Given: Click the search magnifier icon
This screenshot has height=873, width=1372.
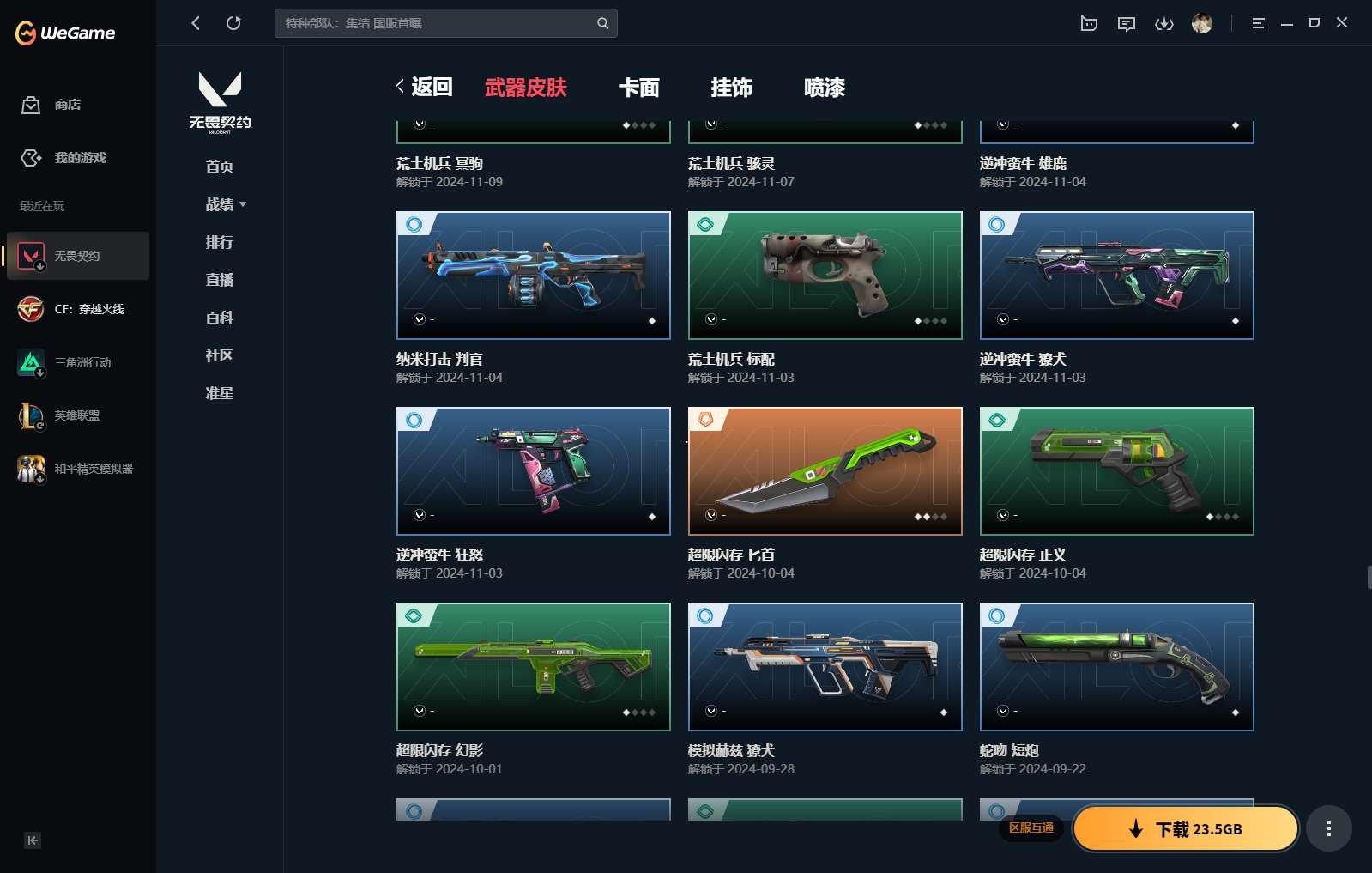Looking at the screenshot, I should click(x=602, y=23).
